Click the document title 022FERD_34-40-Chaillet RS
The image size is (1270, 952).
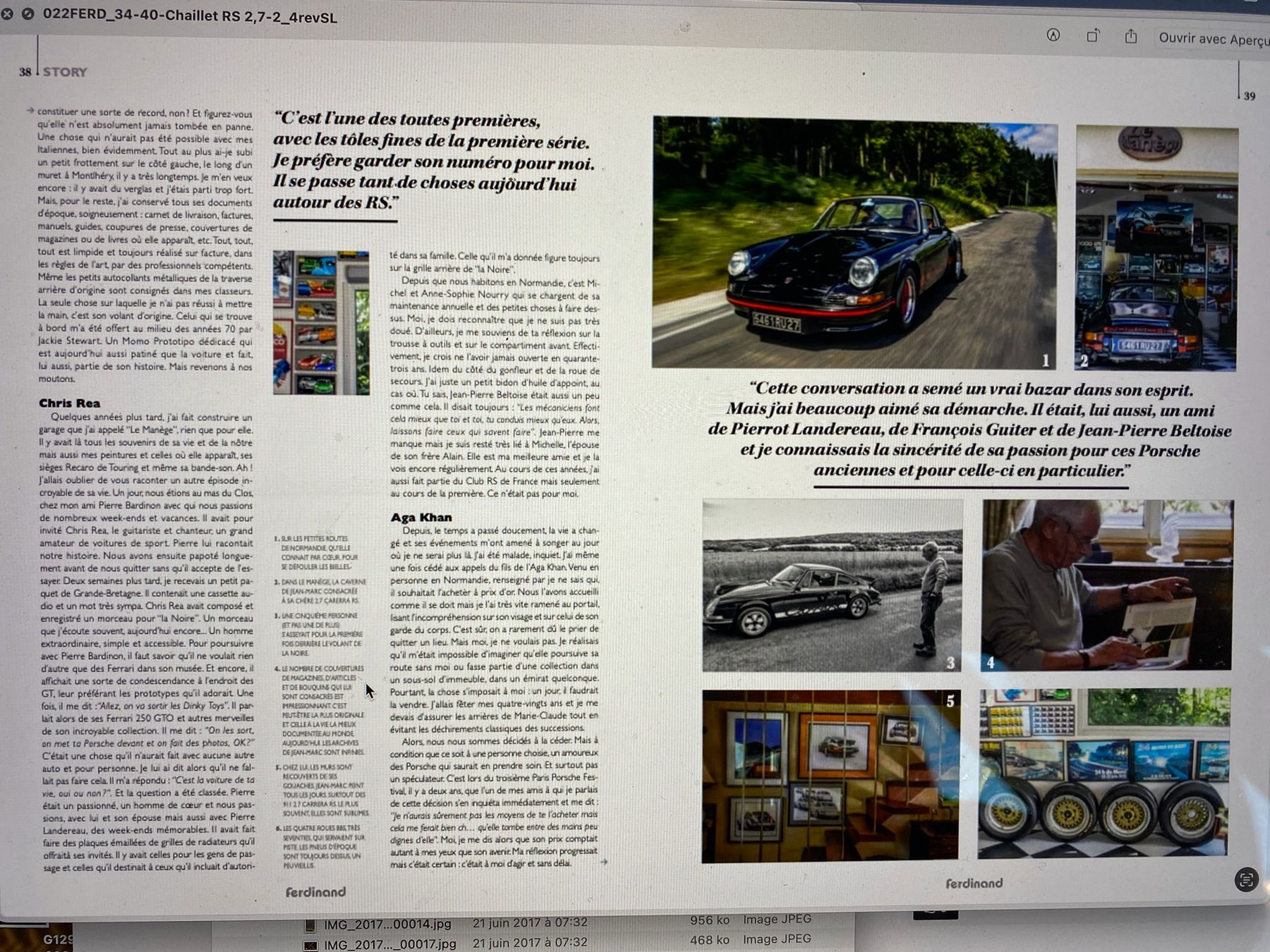(189, 16)
